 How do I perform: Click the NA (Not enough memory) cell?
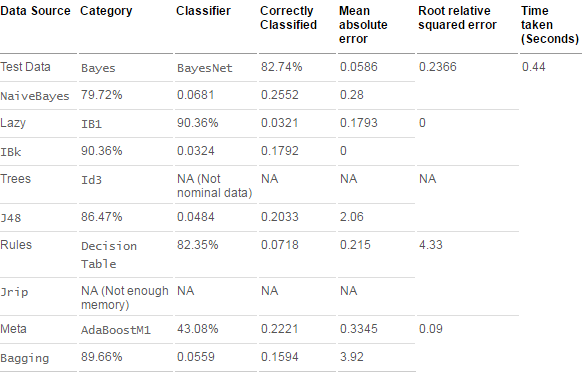pyautogui.click(x=125, y=298)
